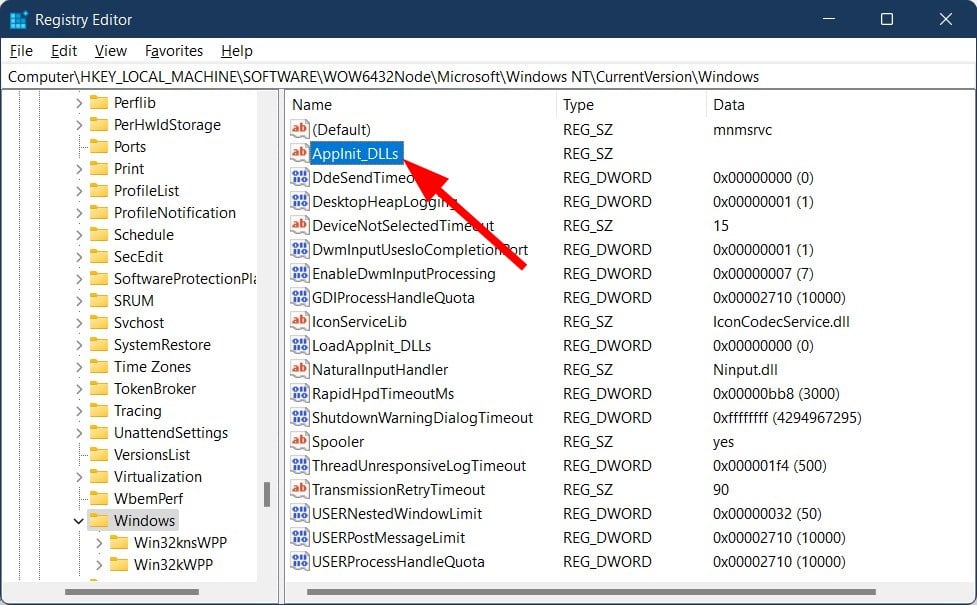
Task: Select the SRUM key
Action: tap(133, 300)
